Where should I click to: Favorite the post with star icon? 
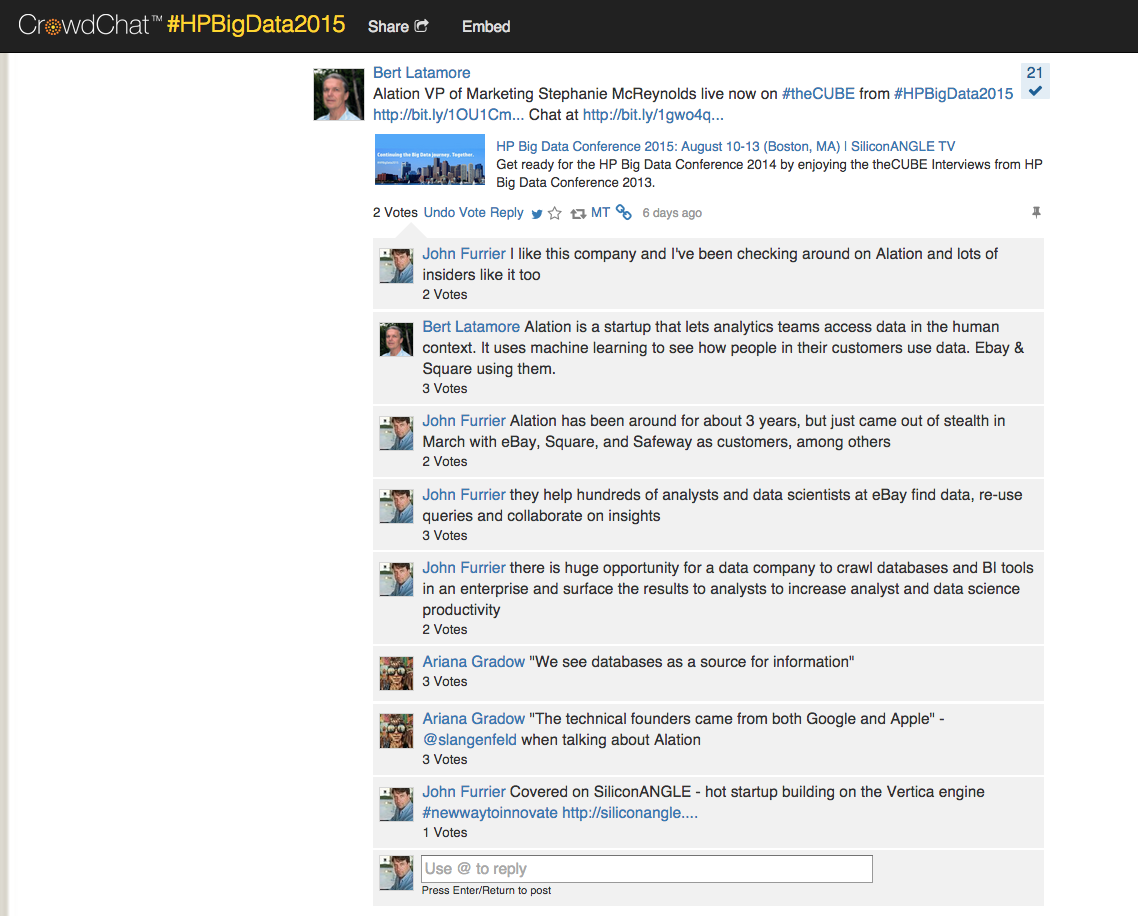point(555,213)
